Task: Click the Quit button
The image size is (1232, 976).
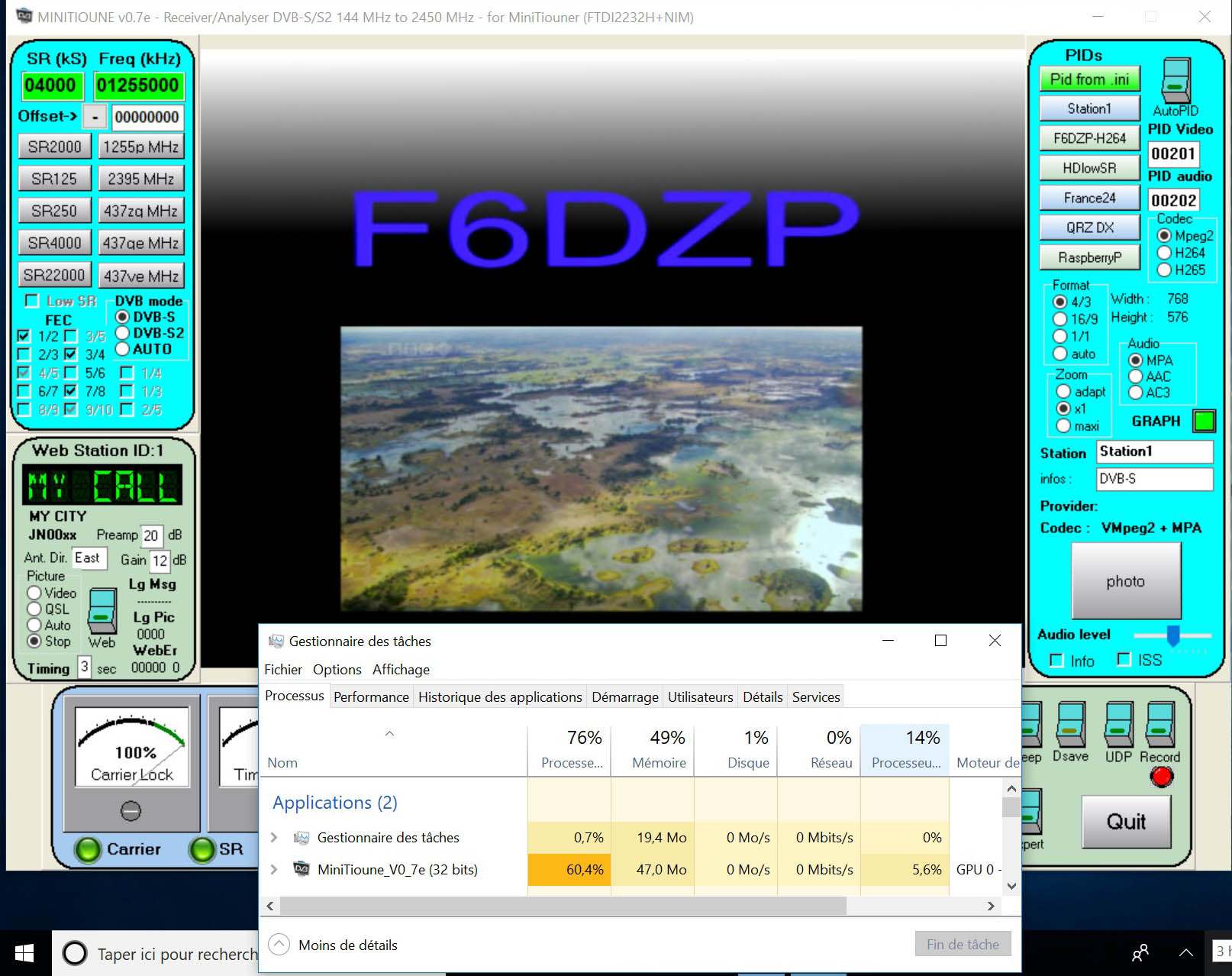Action: coord(1127,822)
